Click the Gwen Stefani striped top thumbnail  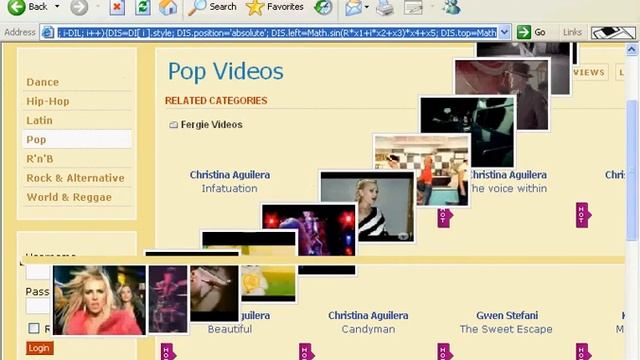pyautogui.click(x=367, y=207)
